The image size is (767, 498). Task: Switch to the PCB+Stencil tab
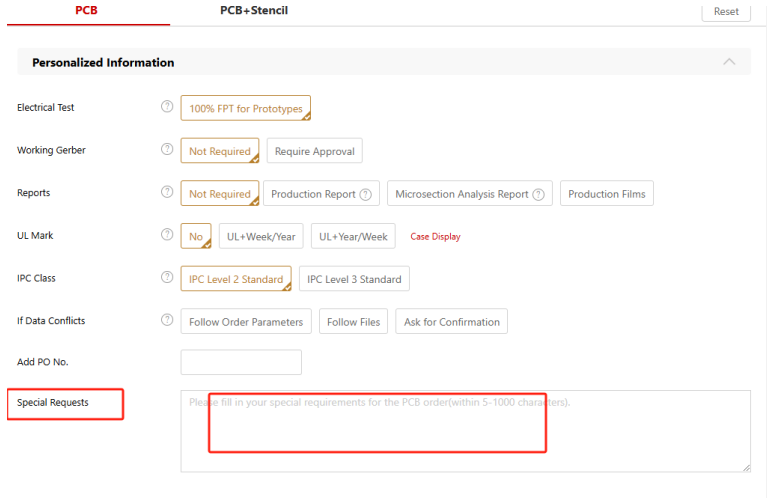(254, 10)
